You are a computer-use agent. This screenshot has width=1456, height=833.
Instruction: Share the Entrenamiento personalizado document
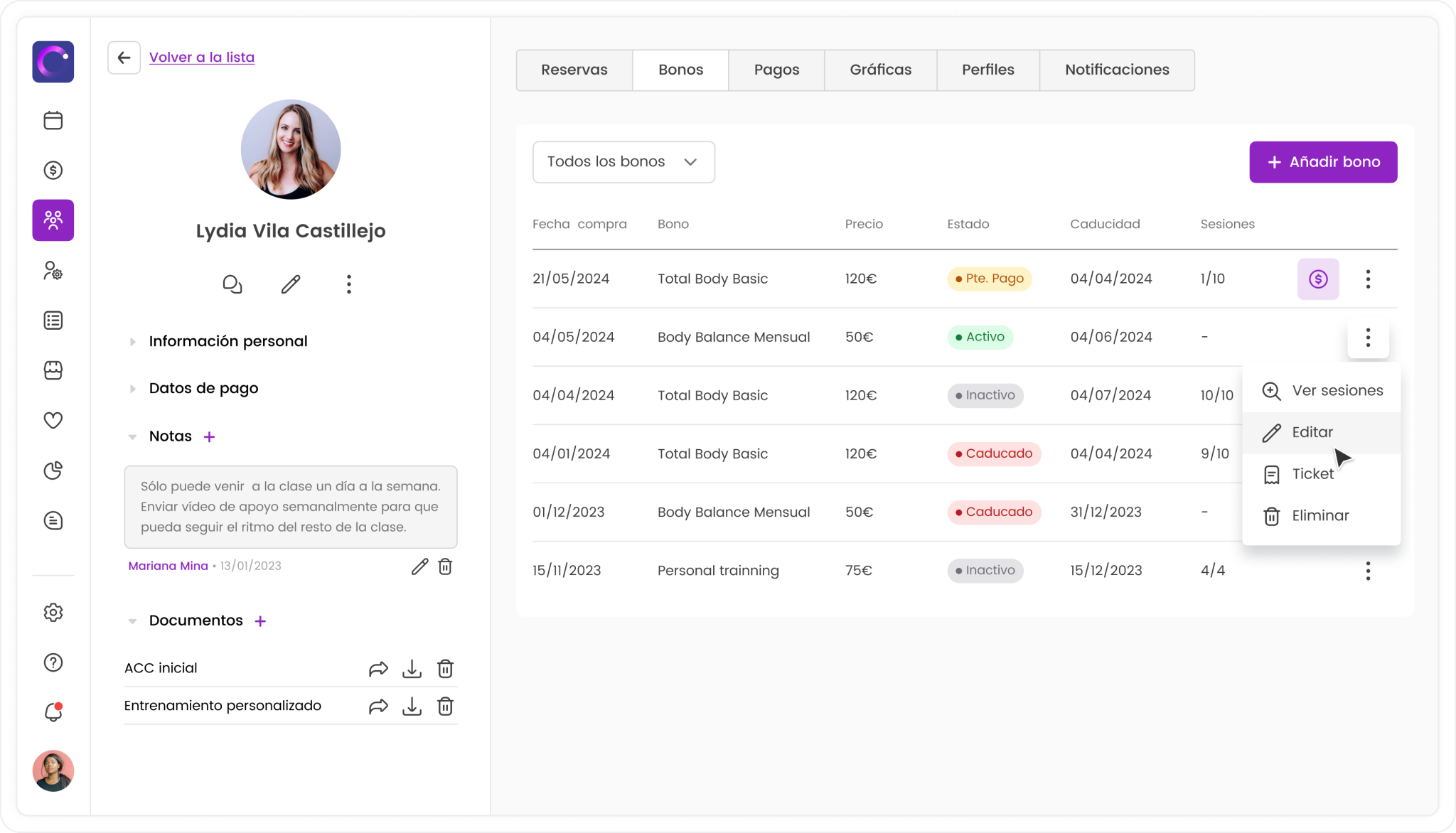pos(378,706)
